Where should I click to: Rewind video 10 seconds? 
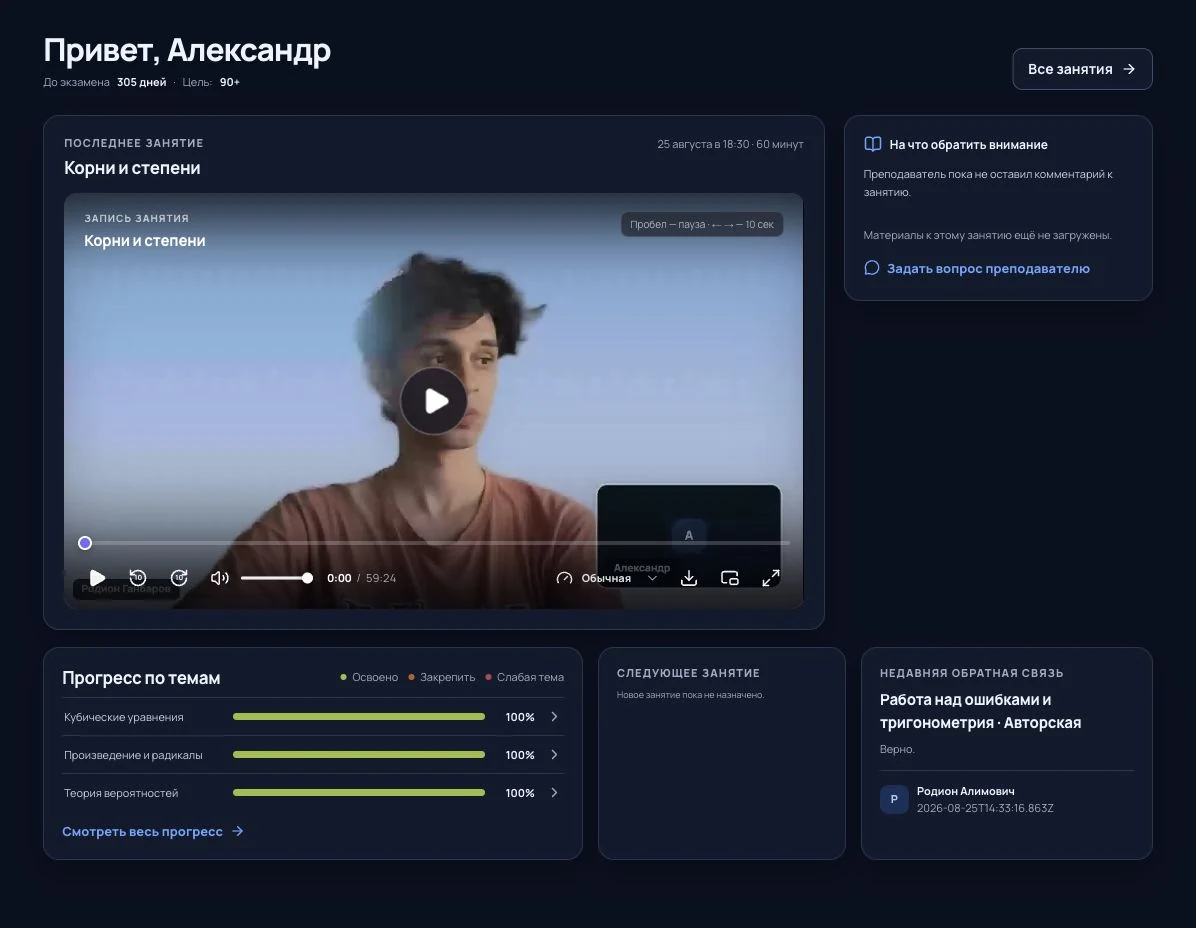pyautogui.click(x=138, y=578)
